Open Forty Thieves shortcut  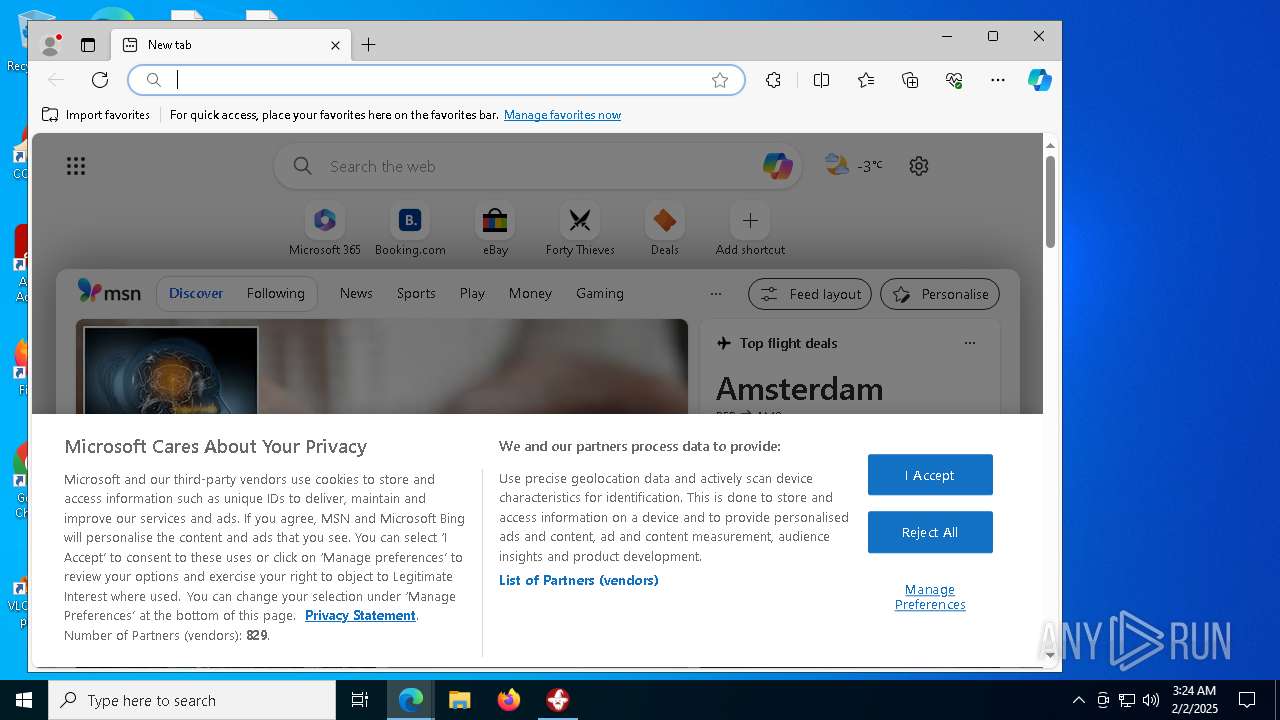point(580,230)
